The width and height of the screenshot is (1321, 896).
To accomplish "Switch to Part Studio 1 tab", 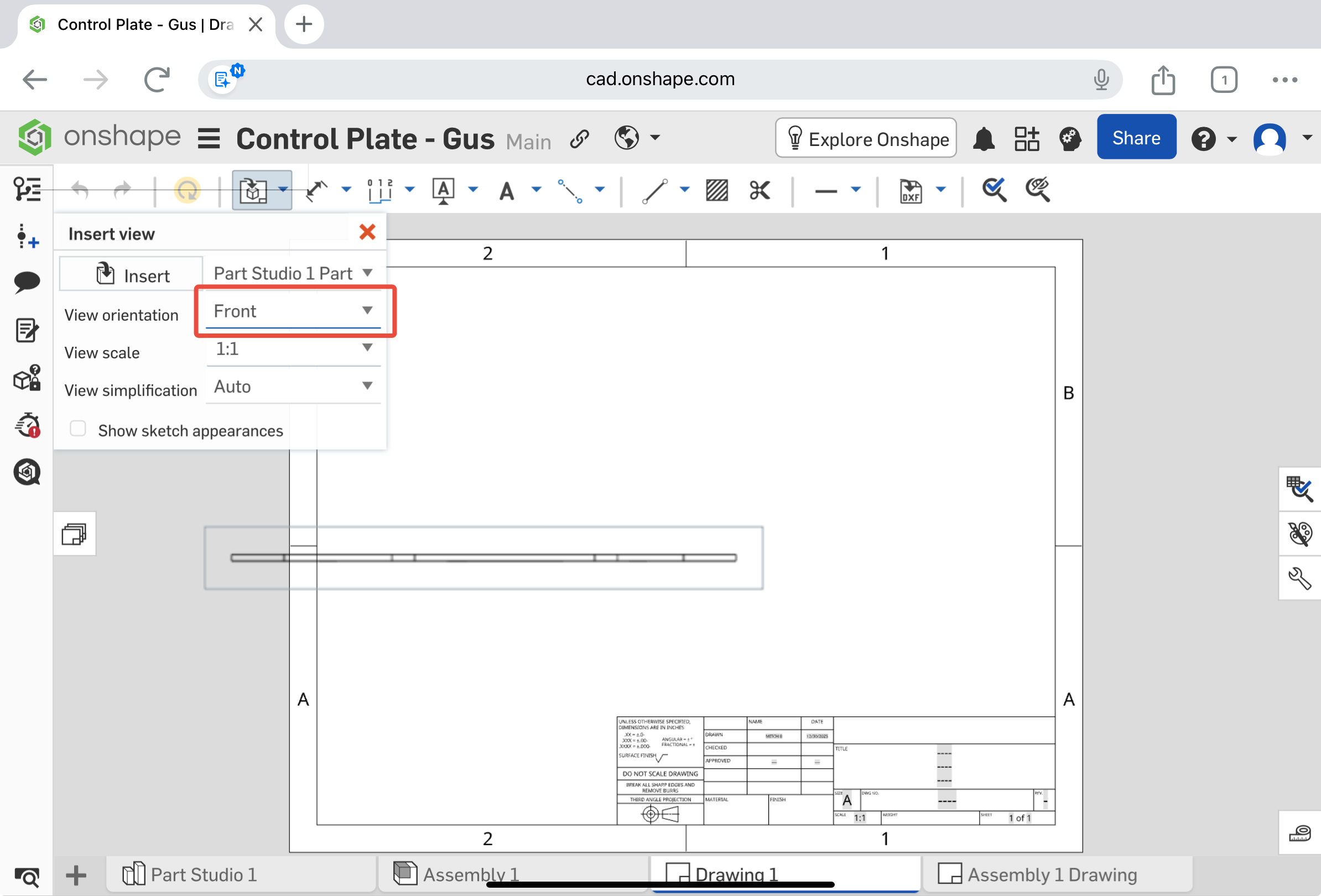I will click(203, 874).
